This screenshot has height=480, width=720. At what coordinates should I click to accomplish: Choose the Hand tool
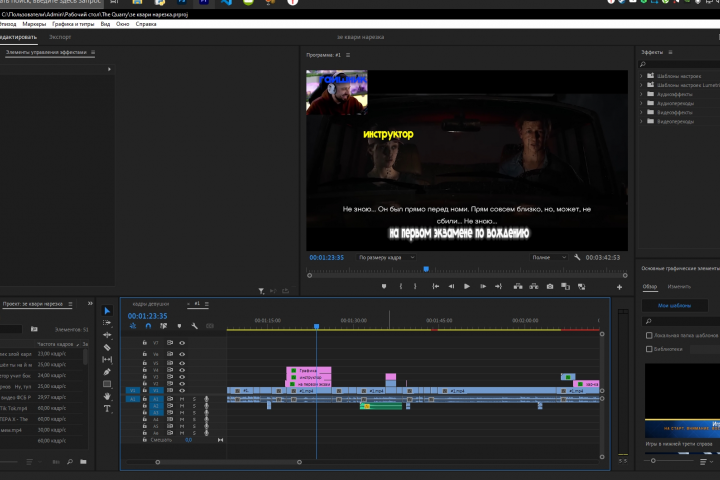(107, 396)
